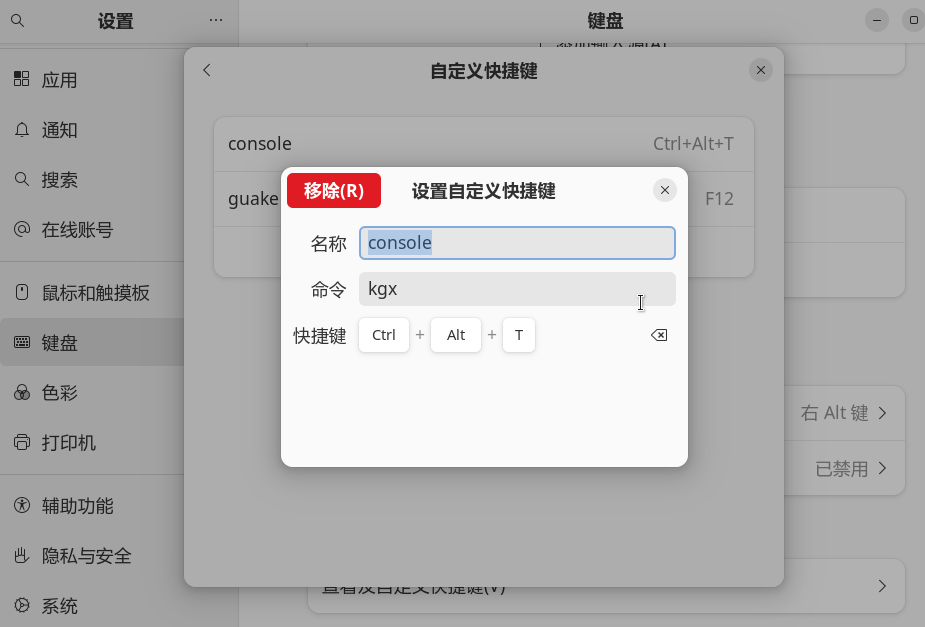The width and height of the screenshot is (925, 627).
Task: Open 鼠标和触摸板 settings
Action: point(95,293)
